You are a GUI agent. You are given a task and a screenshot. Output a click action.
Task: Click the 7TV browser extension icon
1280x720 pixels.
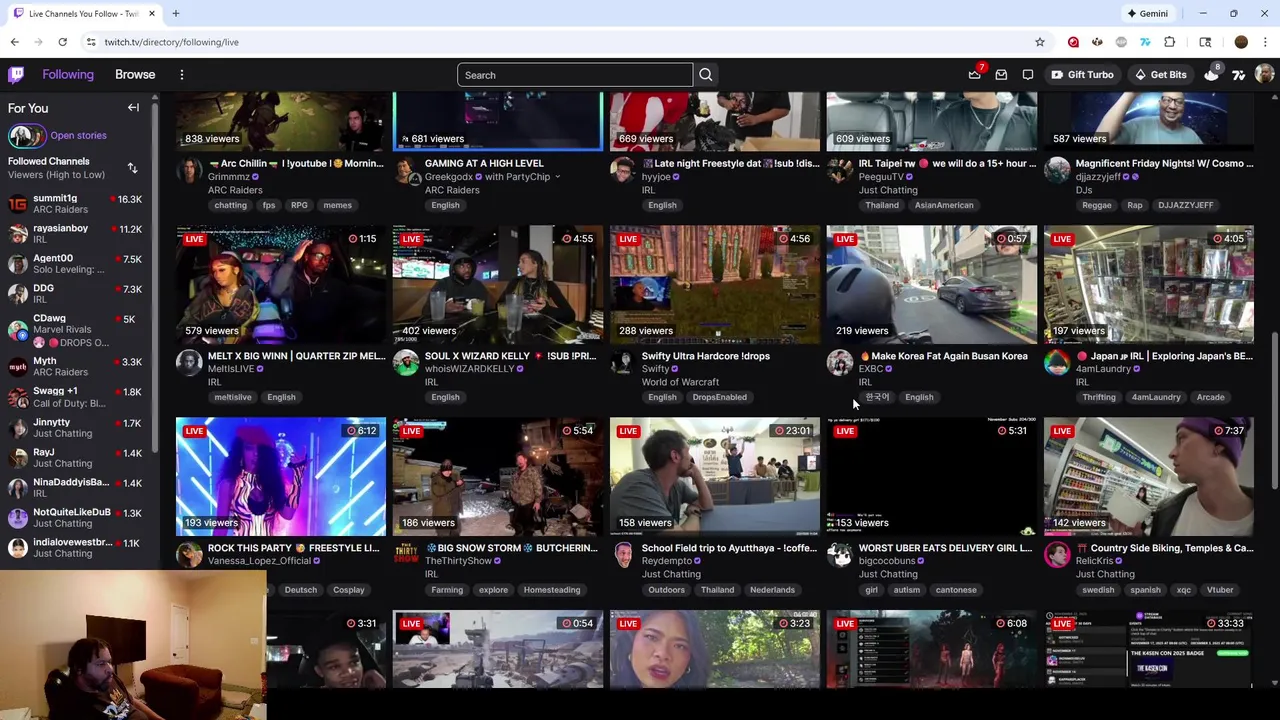click(1145, 42)
